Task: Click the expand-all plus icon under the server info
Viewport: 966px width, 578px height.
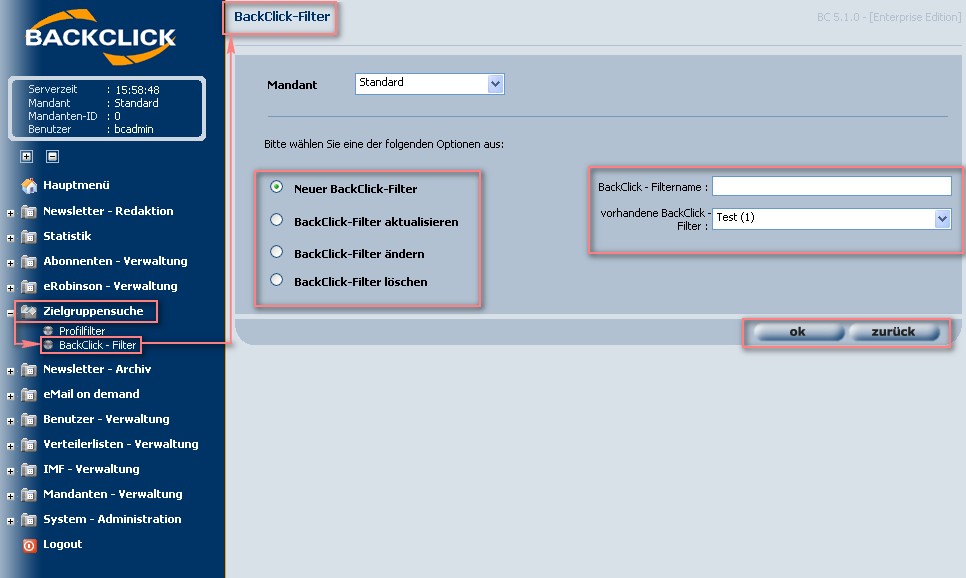Action: tap(26, 157)
